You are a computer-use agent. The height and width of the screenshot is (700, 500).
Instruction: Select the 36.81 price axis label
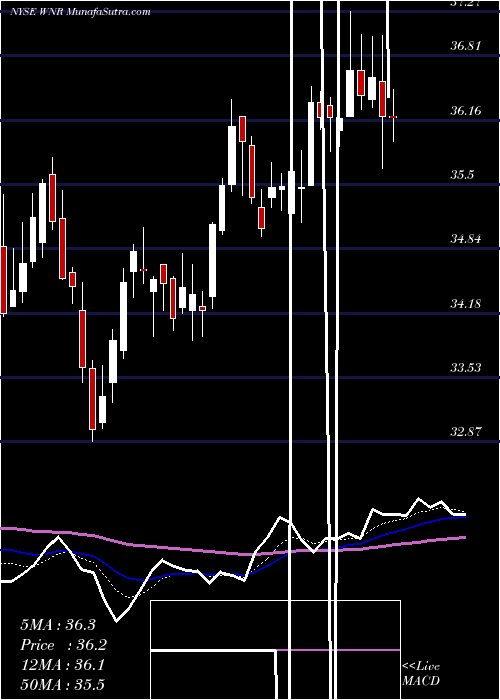tap(466, 46)
